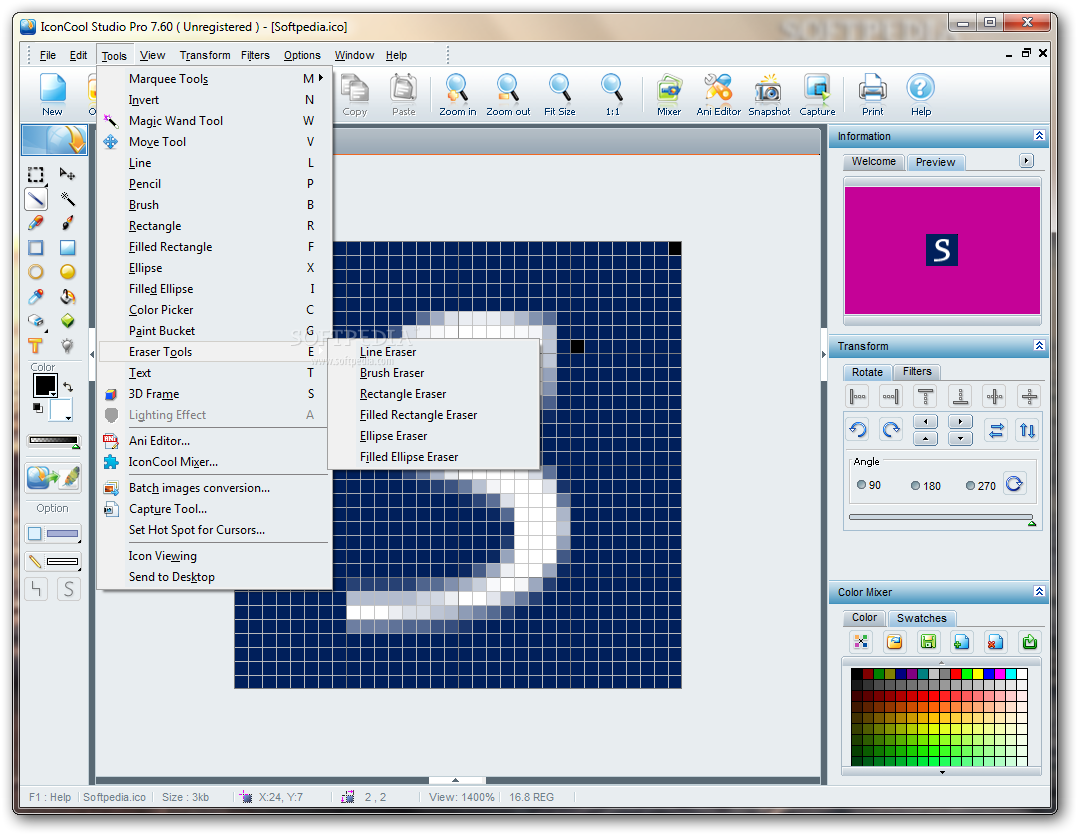
Task: Open the Ani Editor toolbar icon
Action: [718, 95]
